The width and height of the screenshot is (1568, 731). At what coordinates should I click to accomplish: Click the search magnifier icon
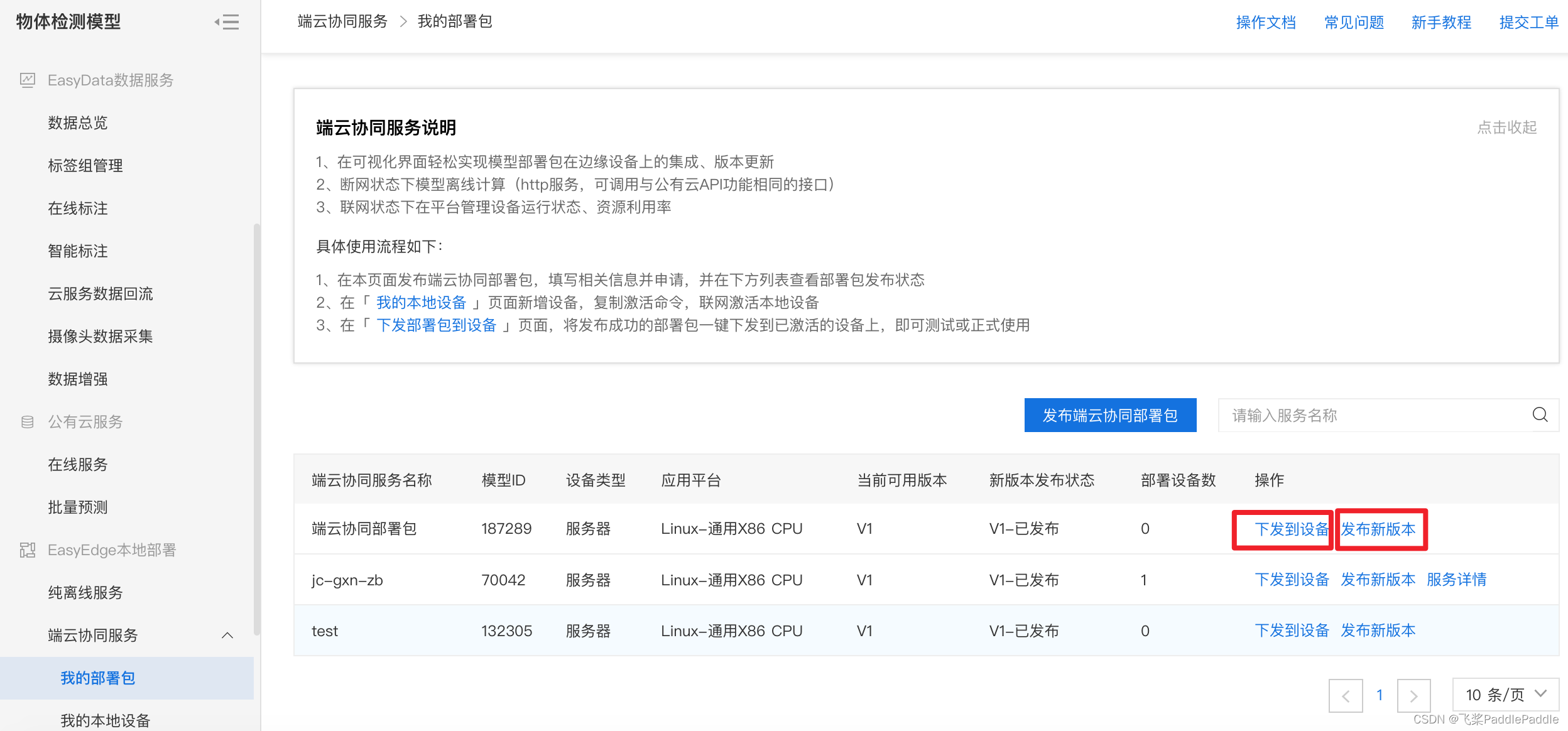coord(1540,414)
